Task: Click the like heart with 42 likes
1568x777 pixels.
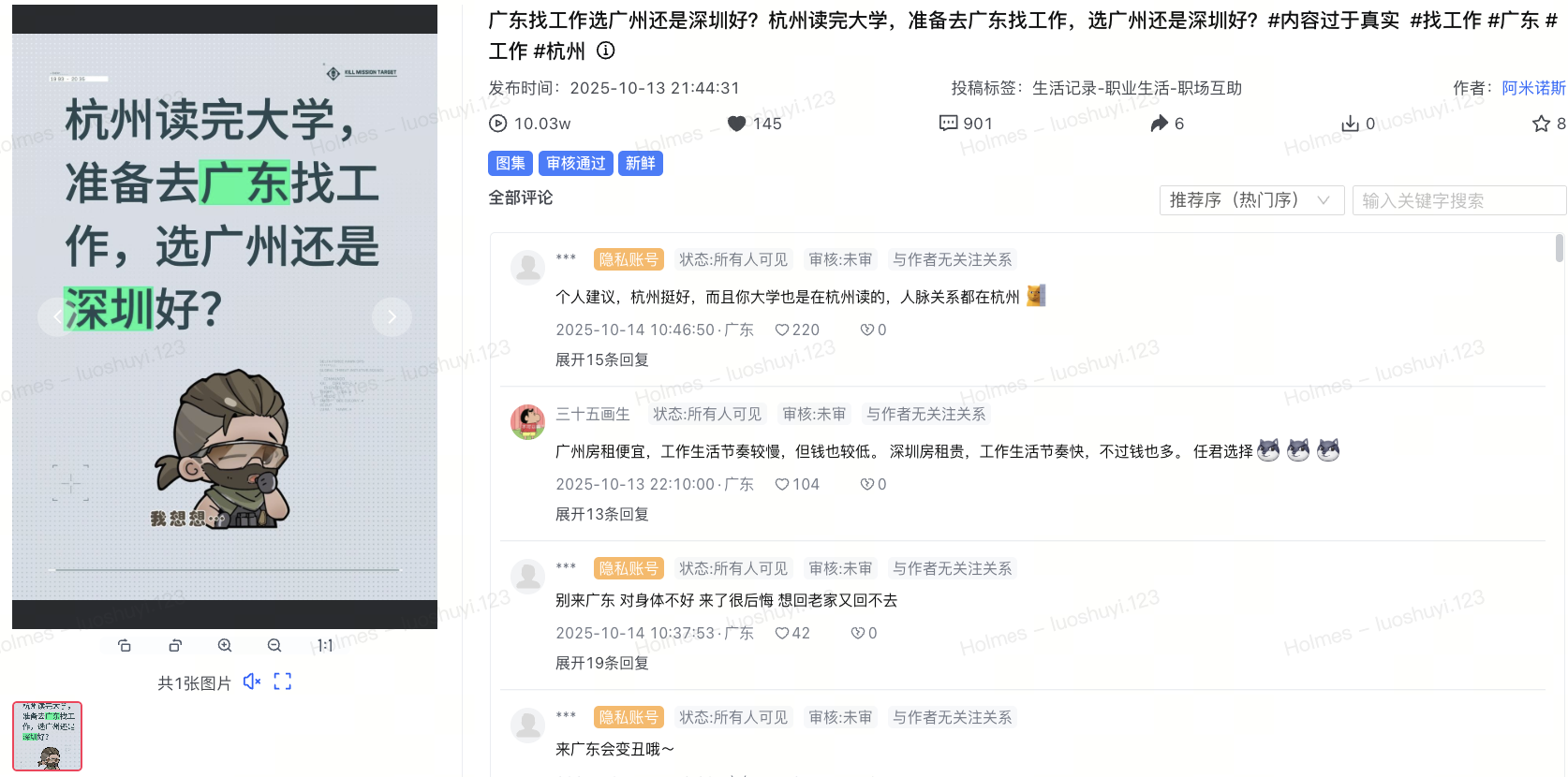Action: [x=782, y=633]
